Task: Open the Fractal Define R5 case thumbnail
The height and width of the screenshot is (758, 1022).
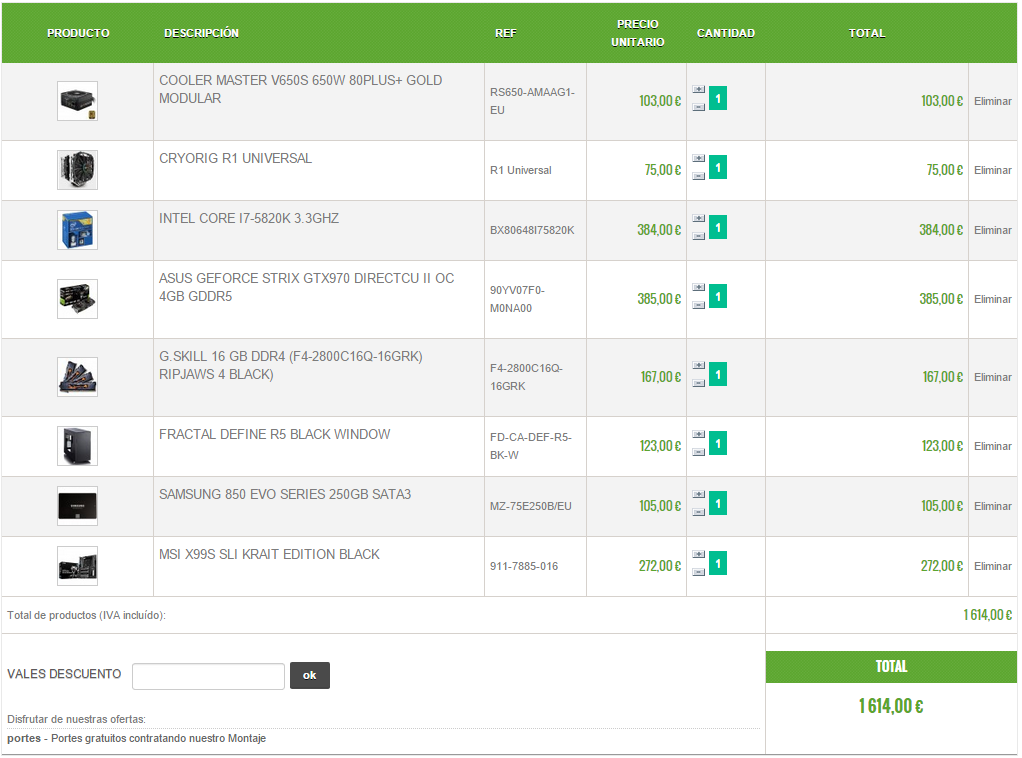Action: pos(78,446)
